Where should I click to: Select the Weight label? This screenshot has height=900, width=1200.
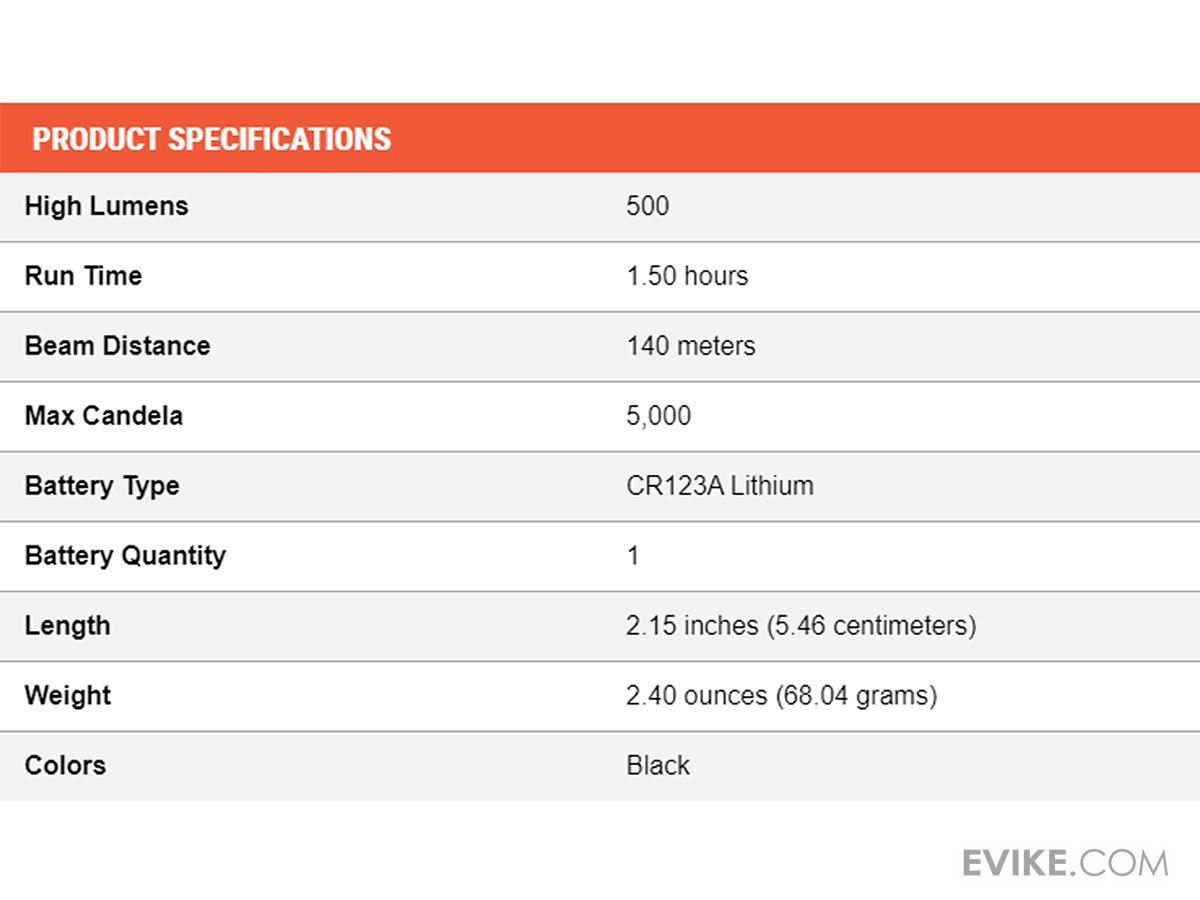67,695
